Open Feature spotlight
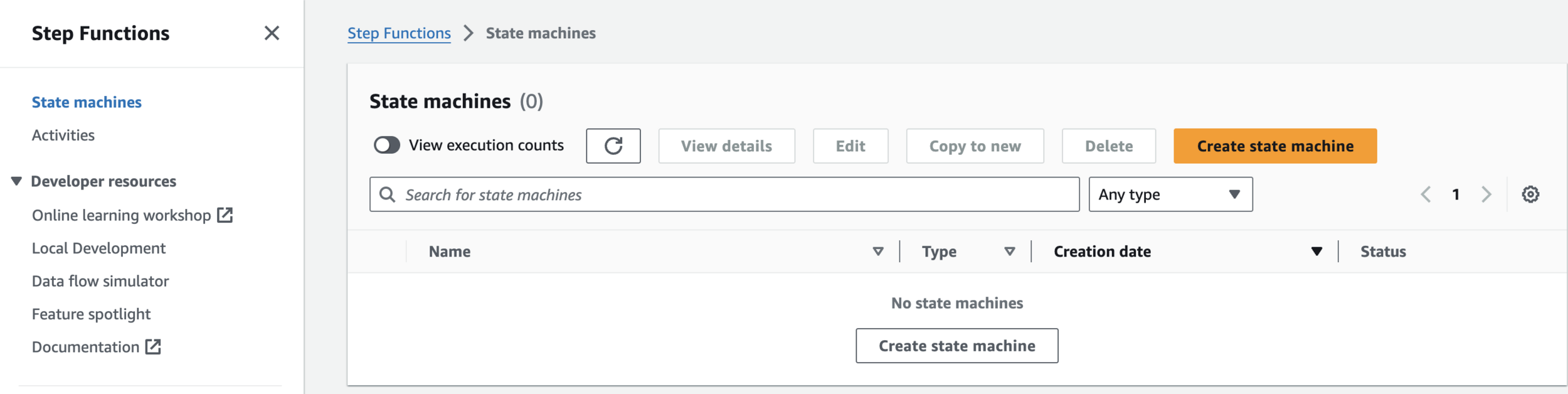The height and width of the screenshot is (394, 1568). pyautogui.click(x=91, y=314)
